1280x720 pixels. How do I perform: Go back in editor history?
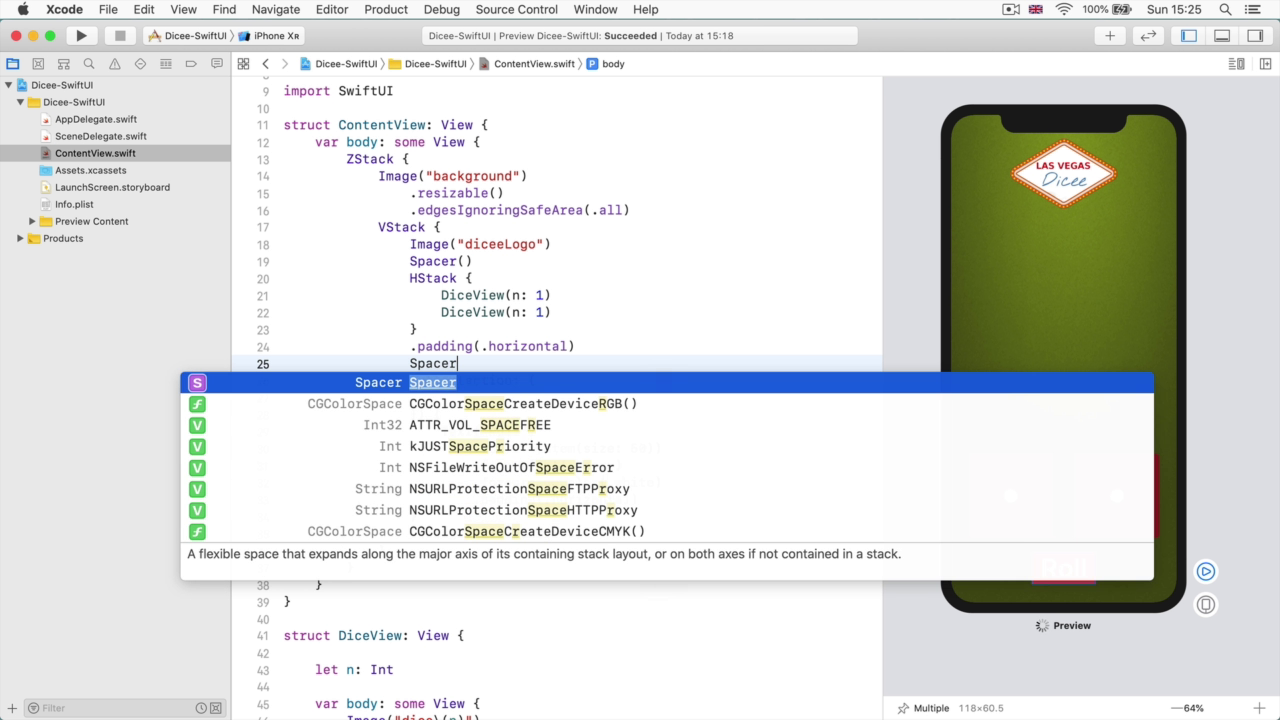[265, 64]
